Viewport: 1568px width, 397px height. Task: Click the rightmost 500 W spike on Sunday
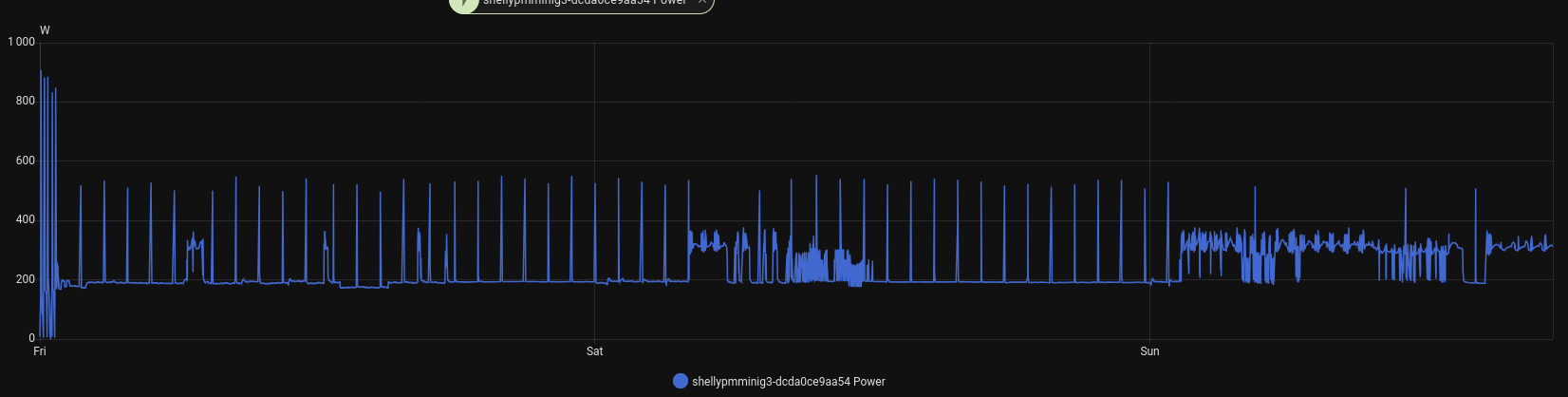coord(1476,191)
